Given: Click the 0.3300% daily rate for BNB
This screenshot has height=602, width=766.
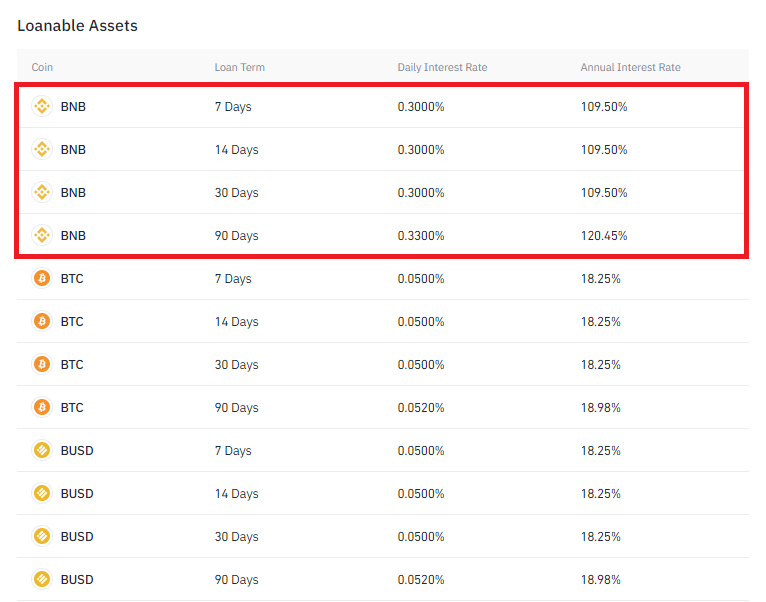Looking at the screenshot, I should pyautogui.click(x=421, y=236).
